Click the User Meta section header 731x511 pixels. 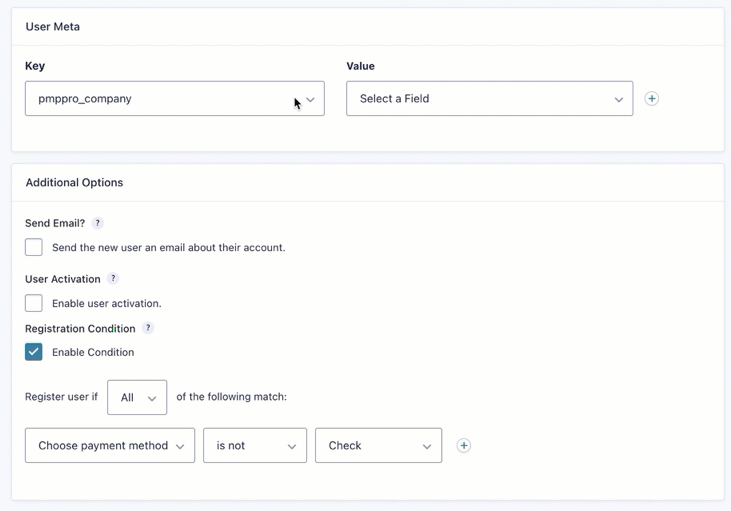(x=53, y=27)
